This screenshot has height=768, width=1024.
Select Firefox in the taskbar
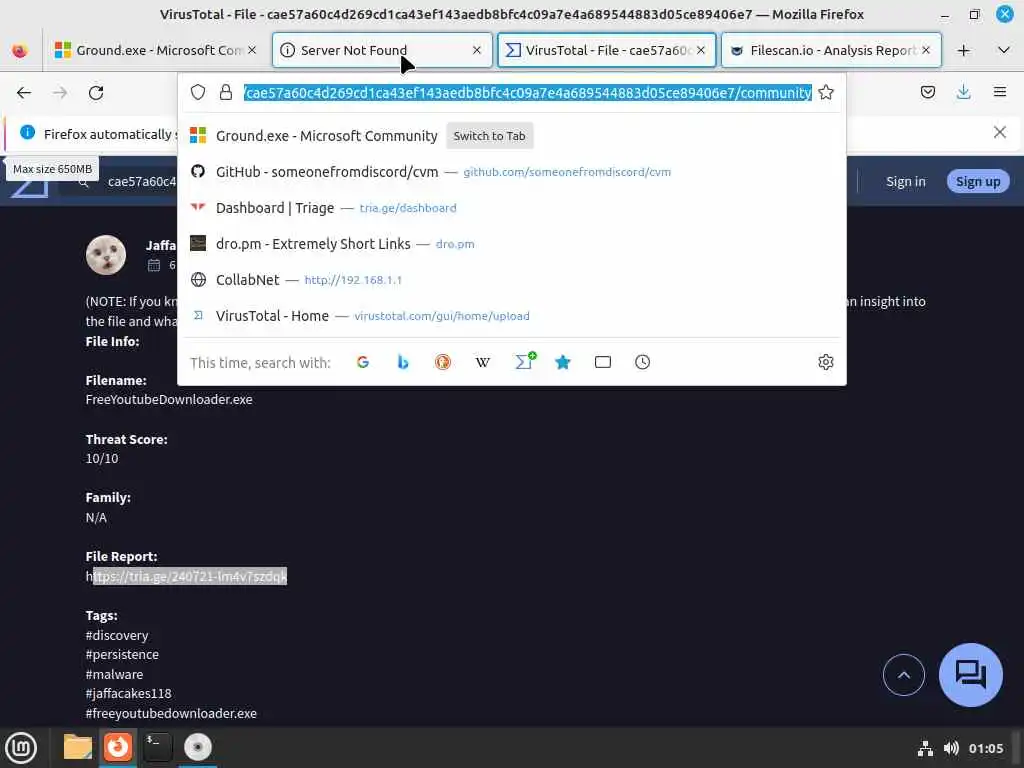(118, 747)
